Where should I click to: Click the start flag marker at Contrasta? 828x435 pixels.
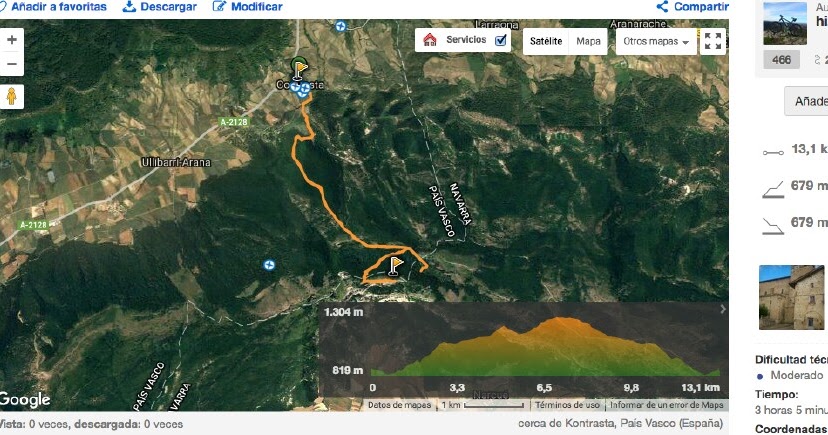pyautogui.click(x=300, y=69)
